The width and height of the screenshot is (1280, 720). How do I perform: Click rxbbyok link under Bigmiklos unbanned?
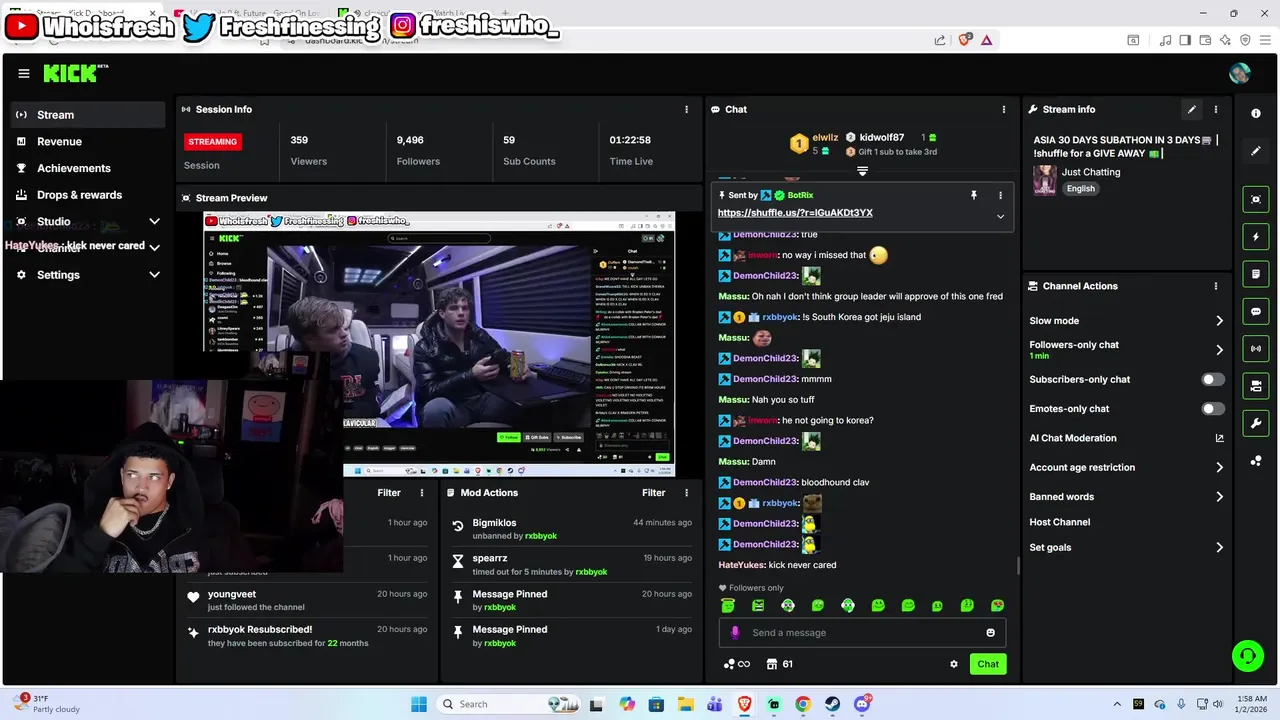(x=541, y=536)
